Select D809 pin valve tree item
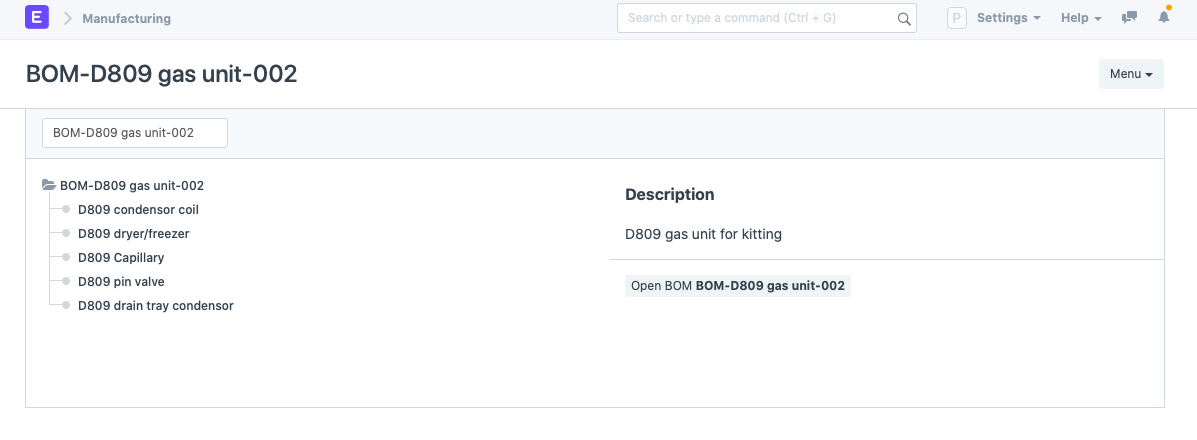The image size is (1197, 440). pos(121,282)
